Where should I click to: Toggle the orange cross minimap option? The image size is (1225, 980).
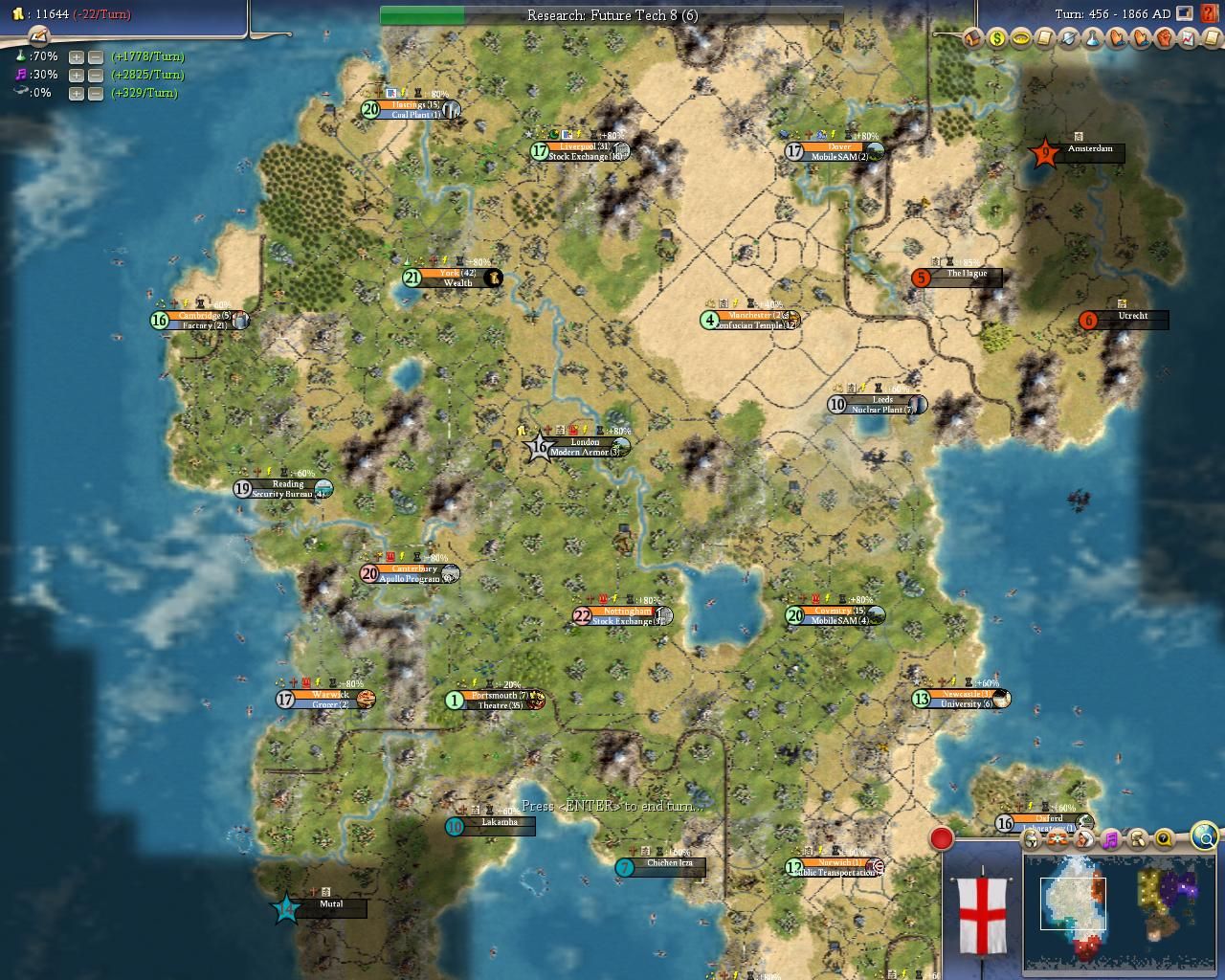[x=1058, y=839]
